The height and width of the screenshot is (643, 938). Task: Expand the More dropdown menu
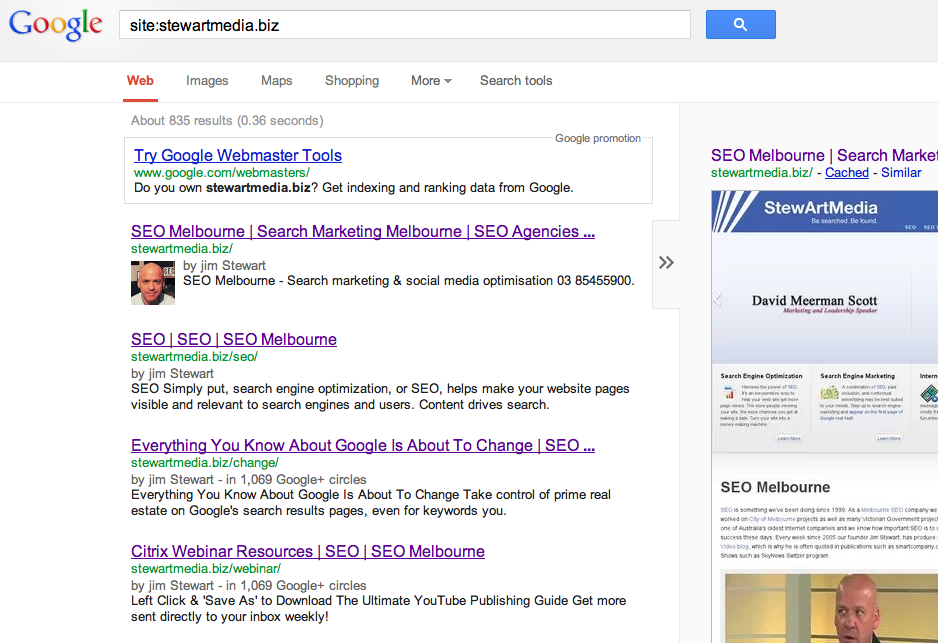(x=431, y=81)
